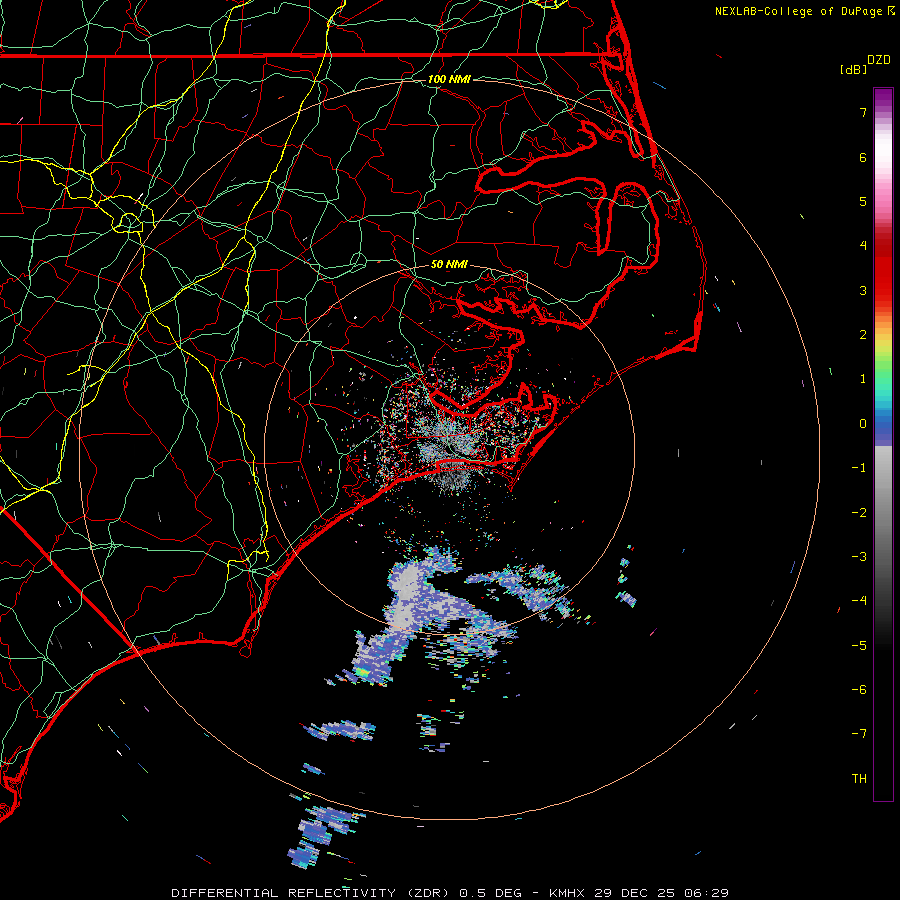900x900 pixels.
Task: Click the 6 value on the dB scale
Action: point(863,157)
